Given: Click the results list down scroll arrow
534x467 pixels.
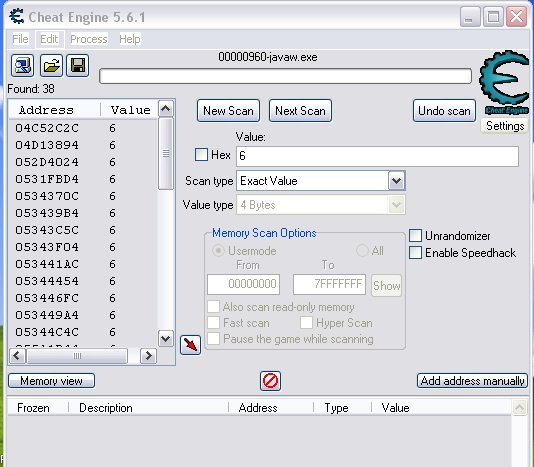Looking at the screenshot, I should [166, 339].
